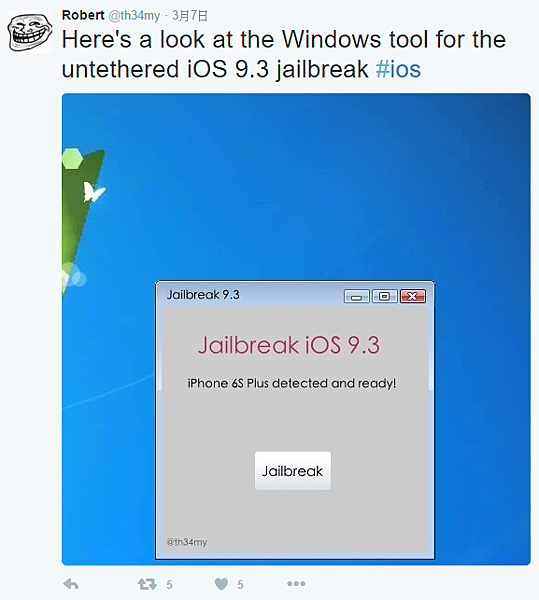Image resolution: width=539 pixels, height=600 pixels.
Task: Click the Jailbreak button in the tool
Action: point(293,471)
